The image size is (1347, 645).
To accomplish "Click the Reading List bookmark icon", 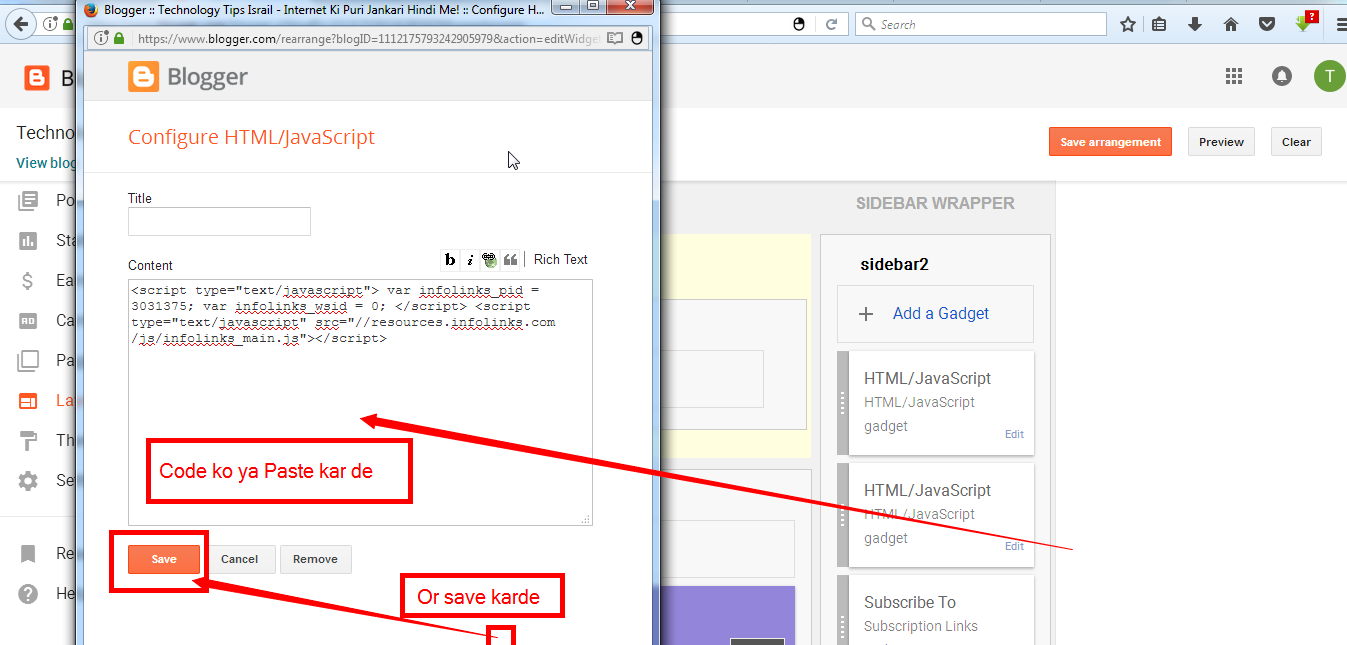I will [28, 554].
